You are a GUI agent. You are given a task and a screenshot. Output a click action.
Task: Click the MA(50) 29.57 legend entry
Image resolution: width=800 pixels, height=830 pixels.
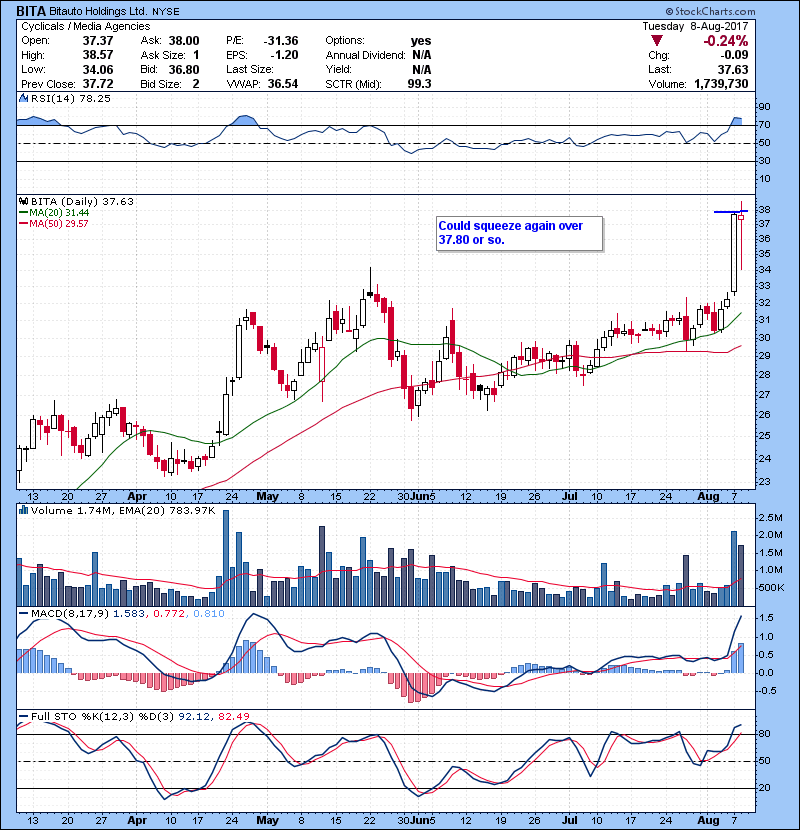click(x=55, y=223)
